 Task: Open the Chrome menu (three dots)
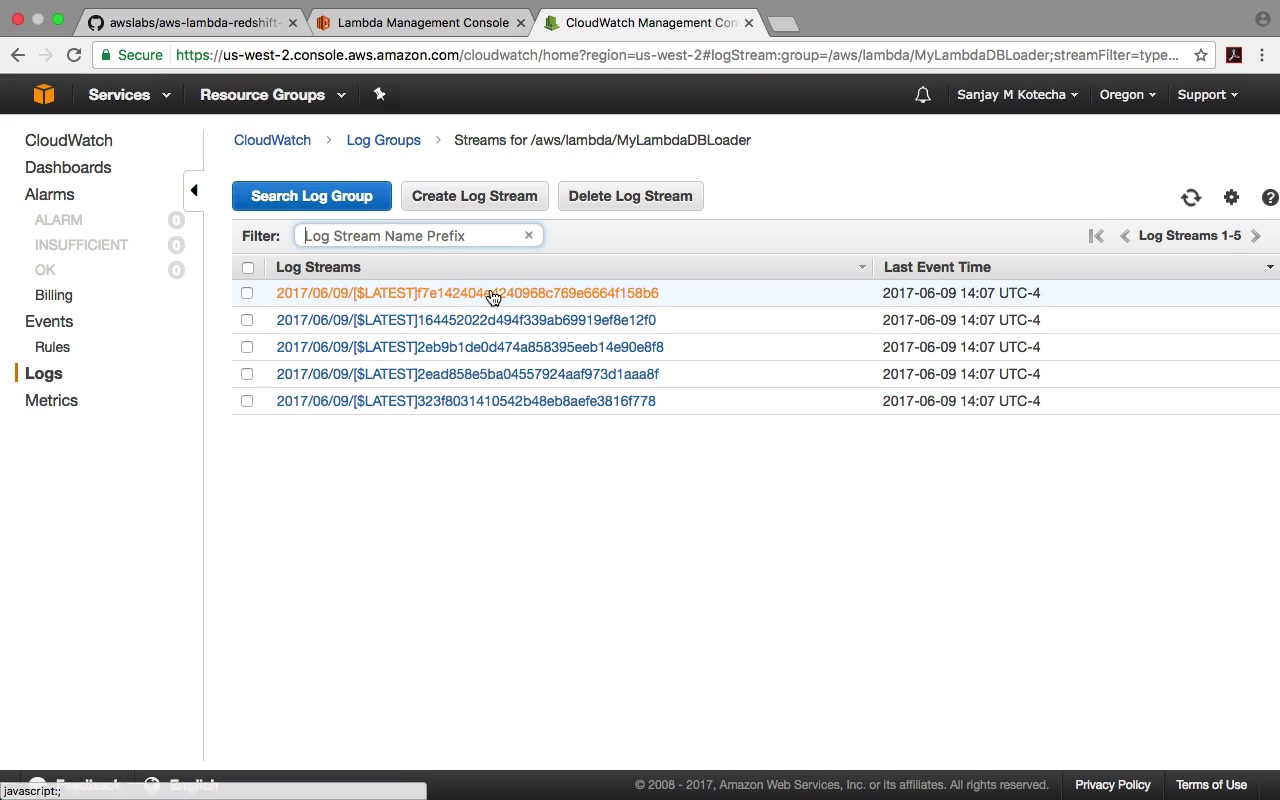[x=1263, y=55]
